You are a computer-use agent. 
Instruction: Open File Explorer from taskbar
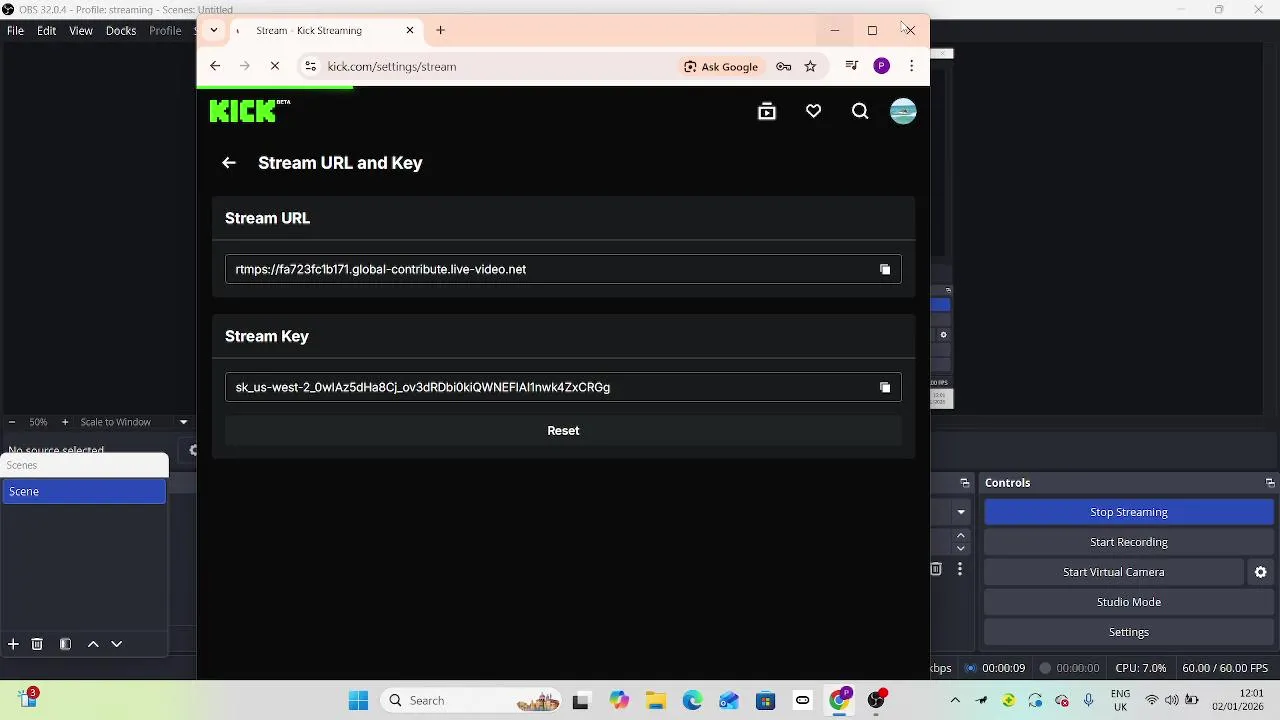[655, 700]
